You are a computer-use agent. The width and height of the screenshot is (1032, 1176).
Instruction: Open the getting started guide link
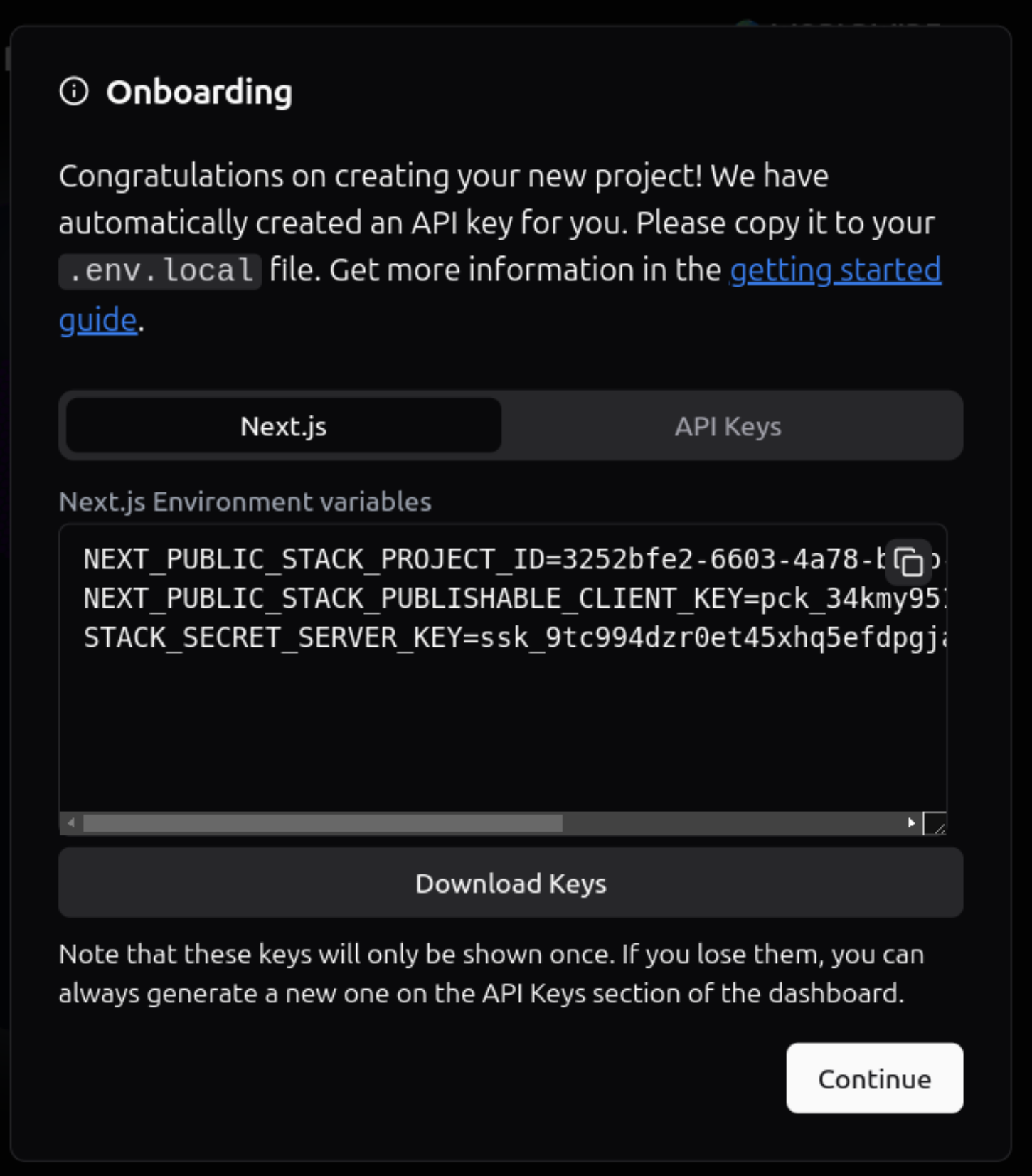point(834,270)
